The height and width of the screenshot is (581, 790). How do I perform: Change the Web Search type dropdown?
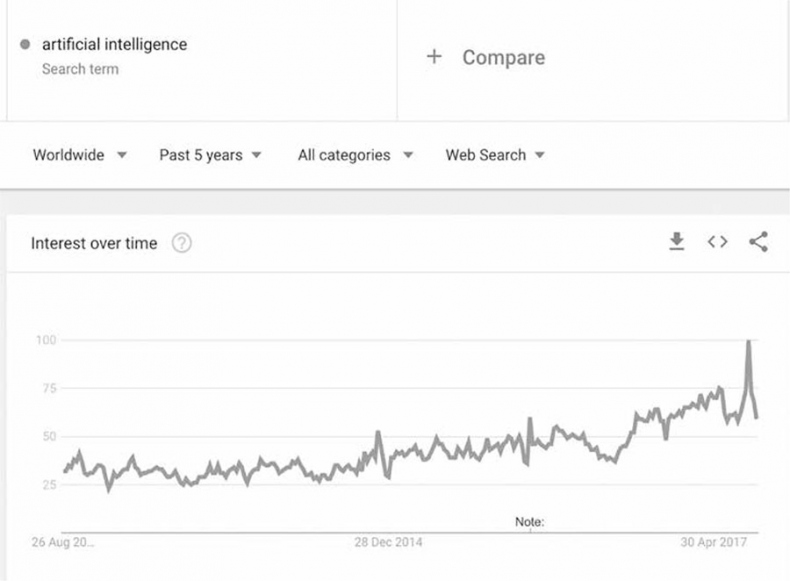point(495,155)
